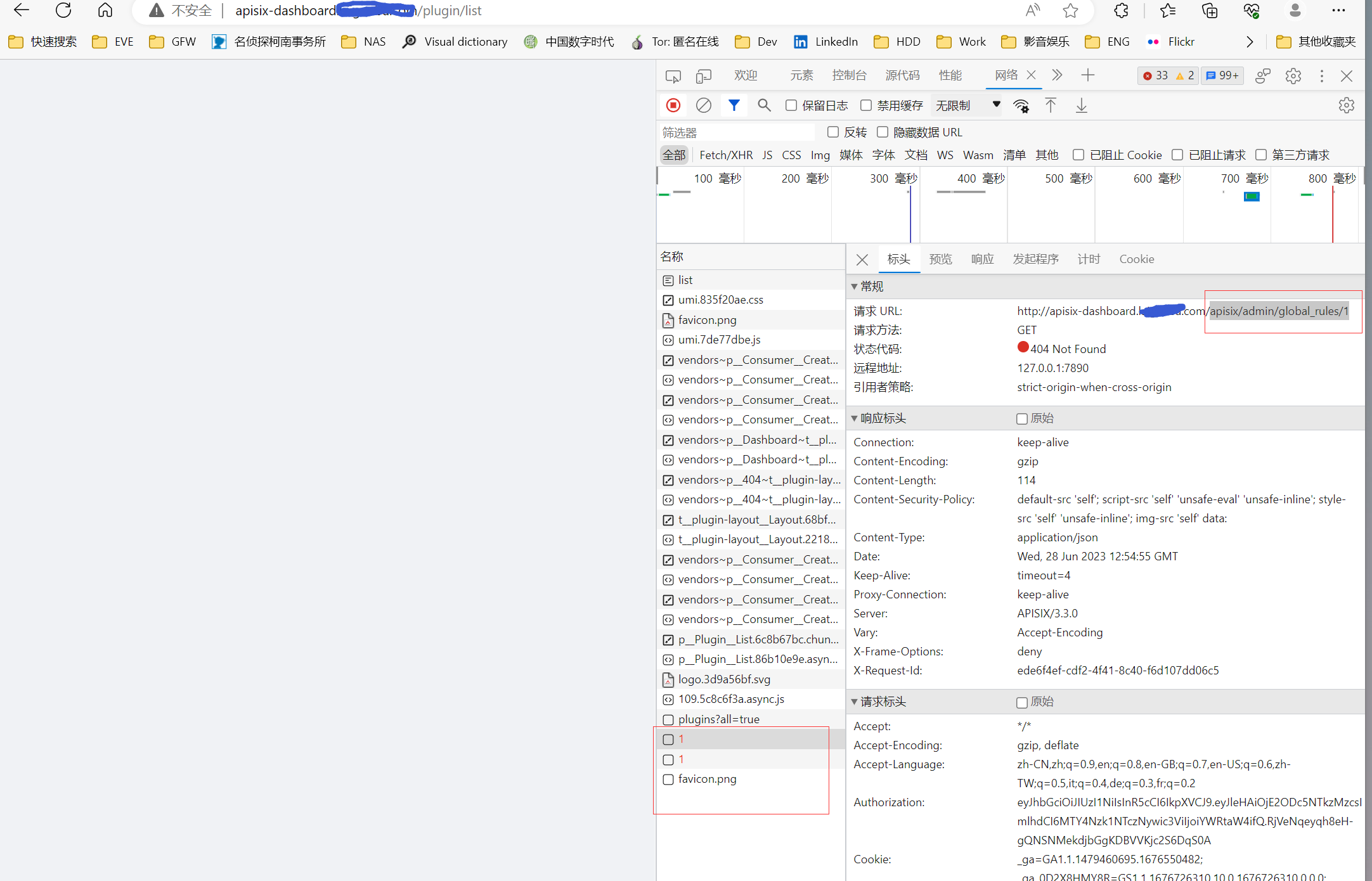Enable 禁用缓存 (disable cache)
The image size is (1372, 881).
866,105
